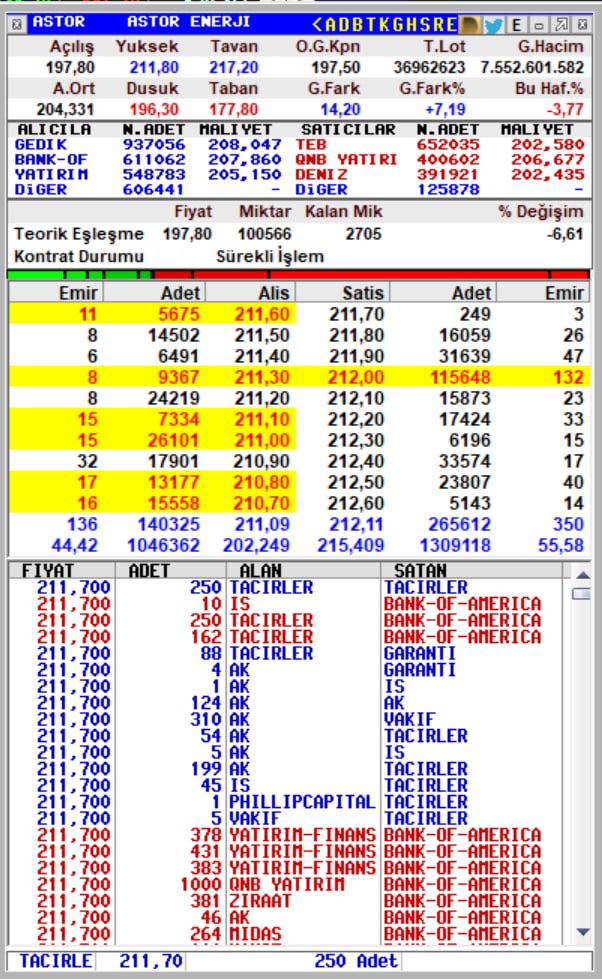Click best ask price 211,70 in order book
Screen dimensions: 602x979
pyautogui.click(x=357, y=314)
